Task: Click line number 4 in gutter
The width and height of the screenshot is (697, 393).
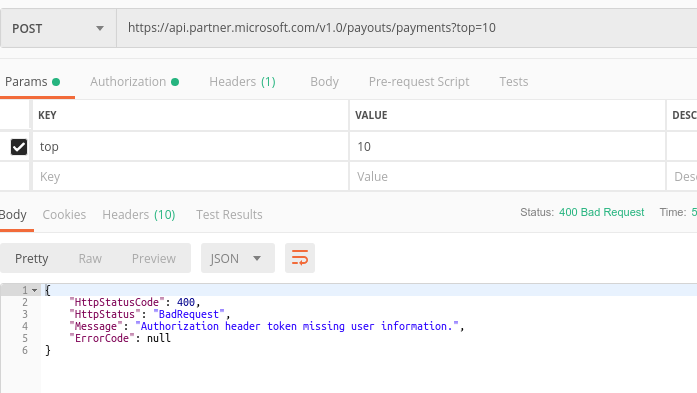Action: tap(25, 326)
